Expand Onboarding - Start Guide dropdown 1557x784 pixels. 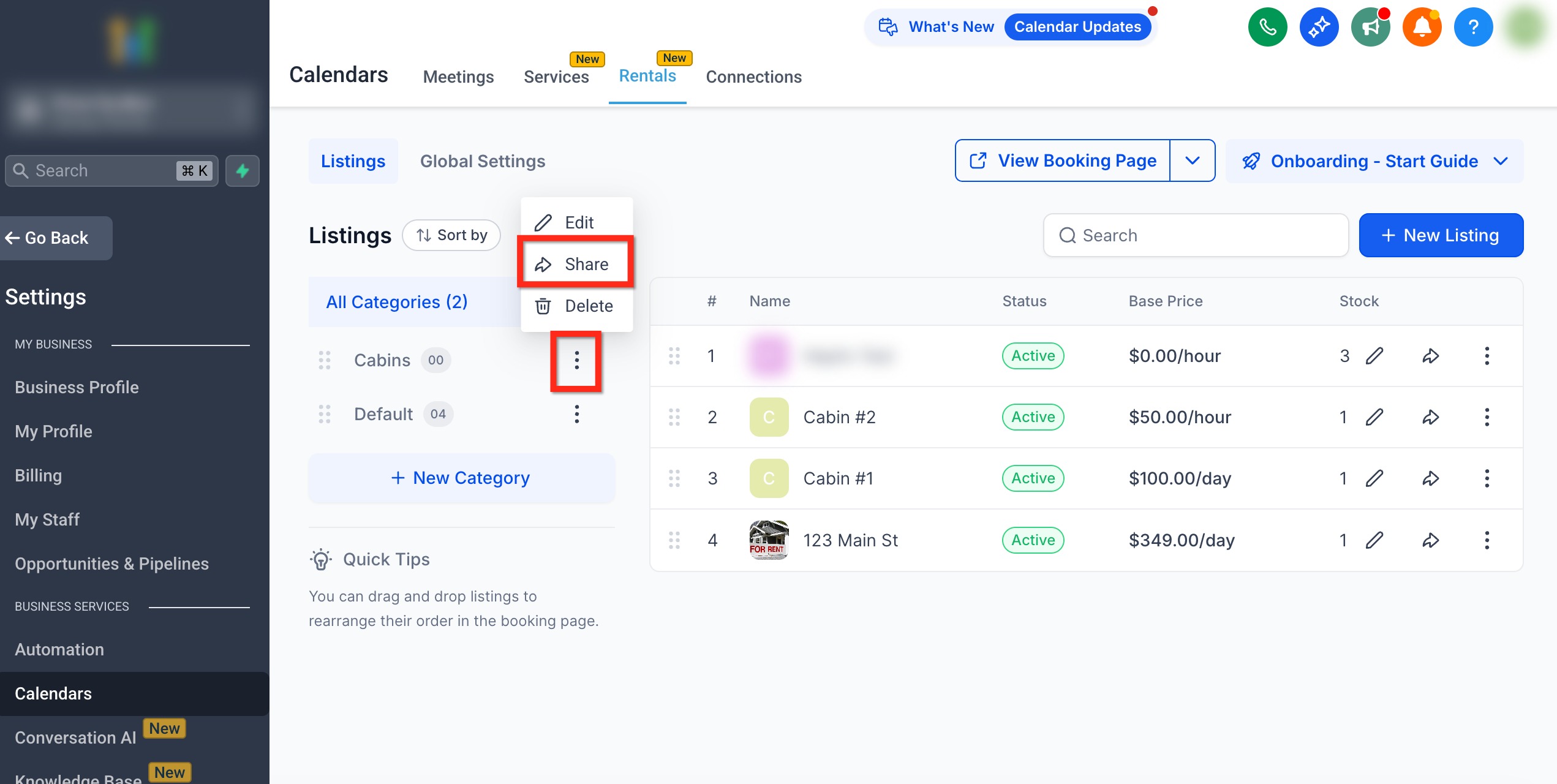coord(1500,161)
